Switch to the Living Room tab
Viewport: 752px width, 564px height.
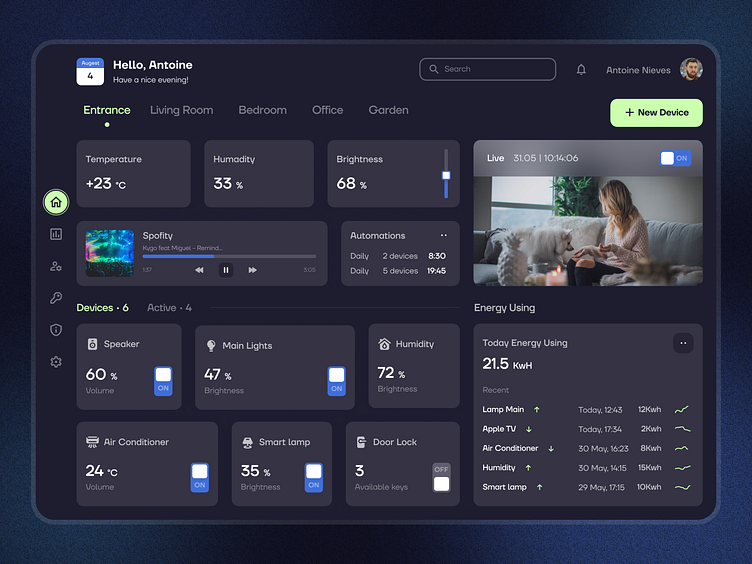pos(181,110)
